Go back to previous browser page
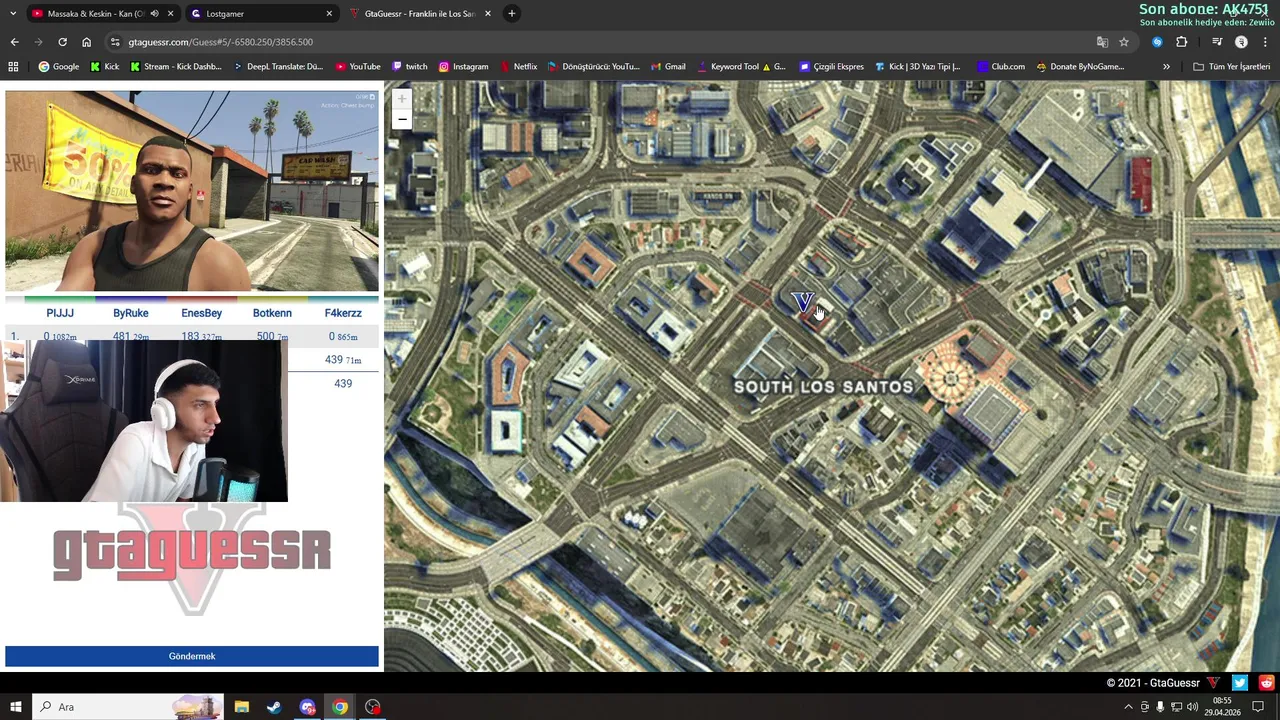The image size is (1280, 720). (x=14, y=42)
